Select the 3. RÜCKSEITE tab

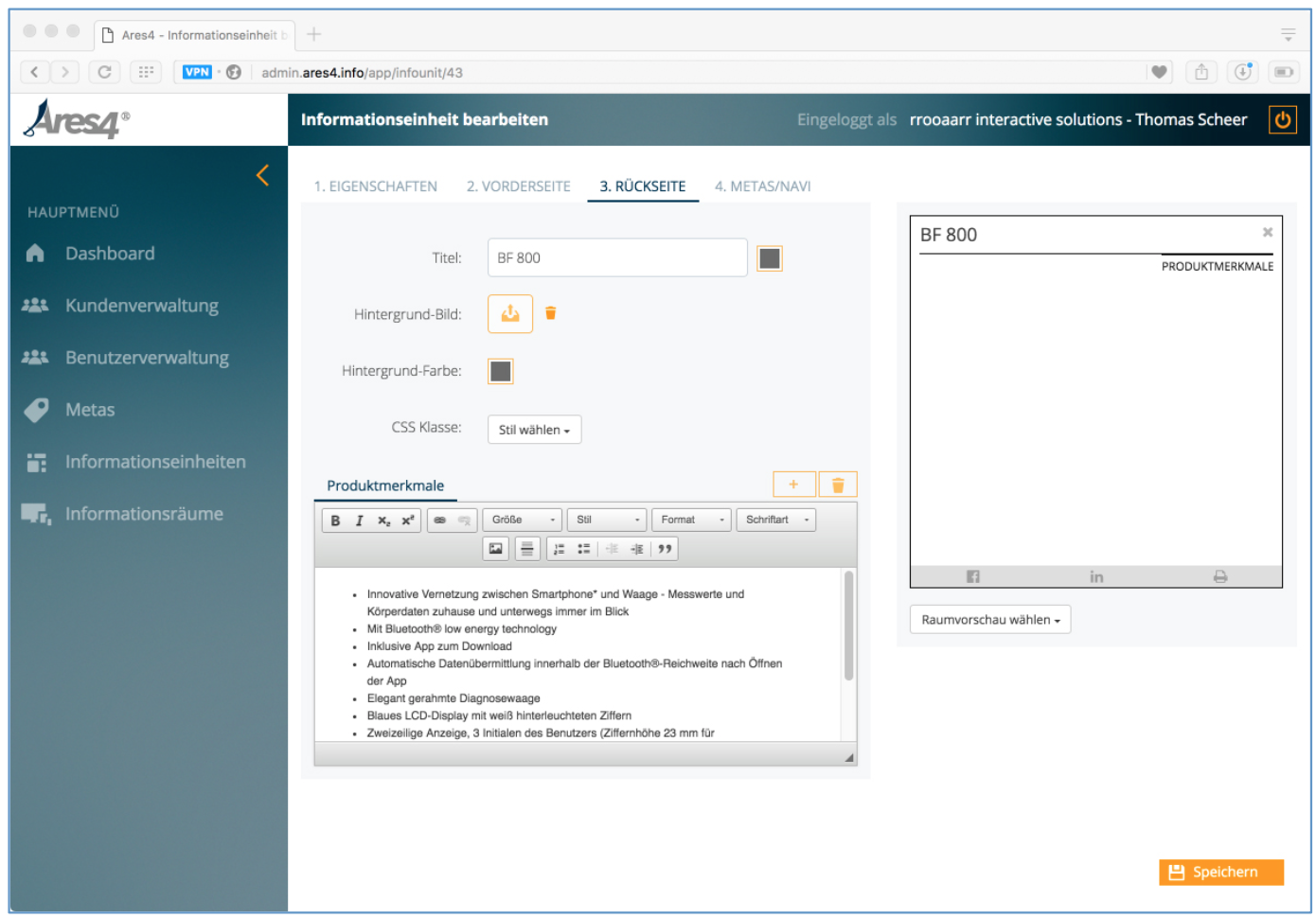[643, 186]
